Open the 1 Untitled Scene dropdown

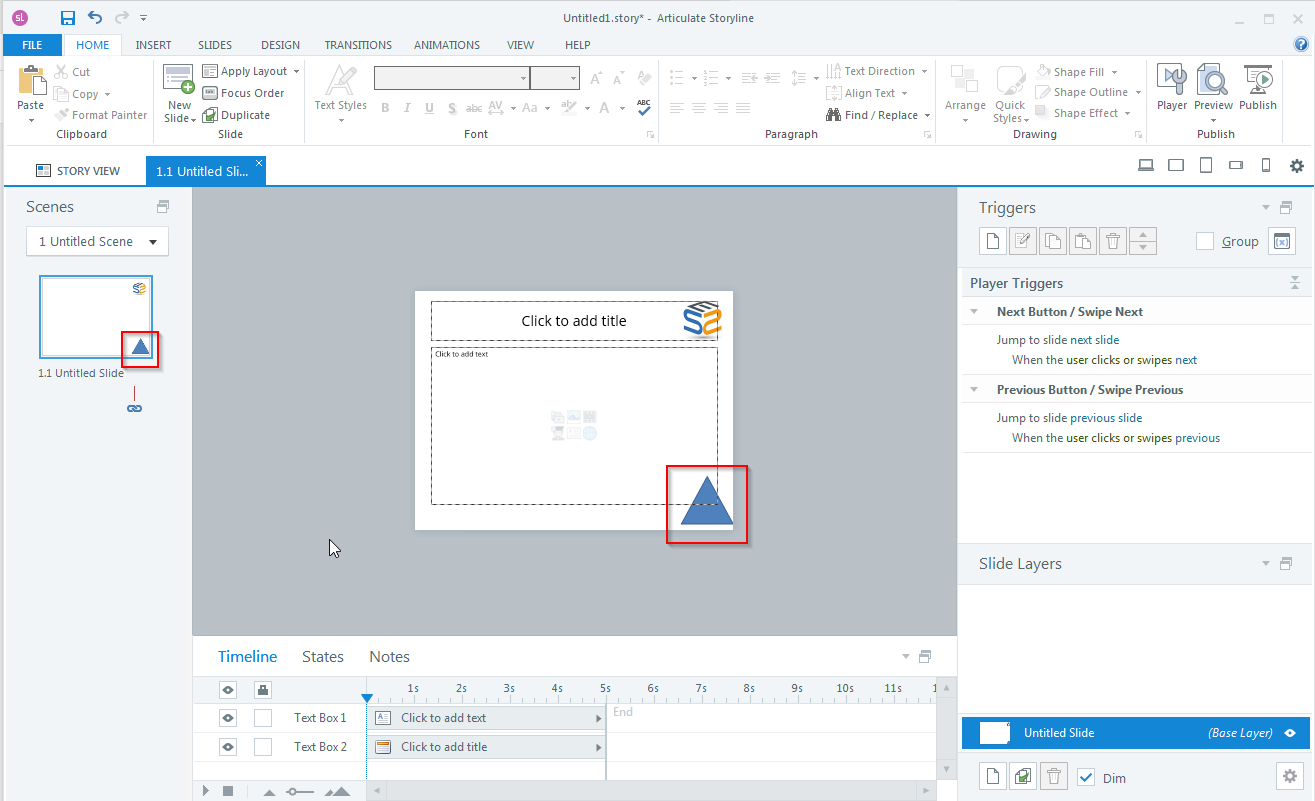97,241
